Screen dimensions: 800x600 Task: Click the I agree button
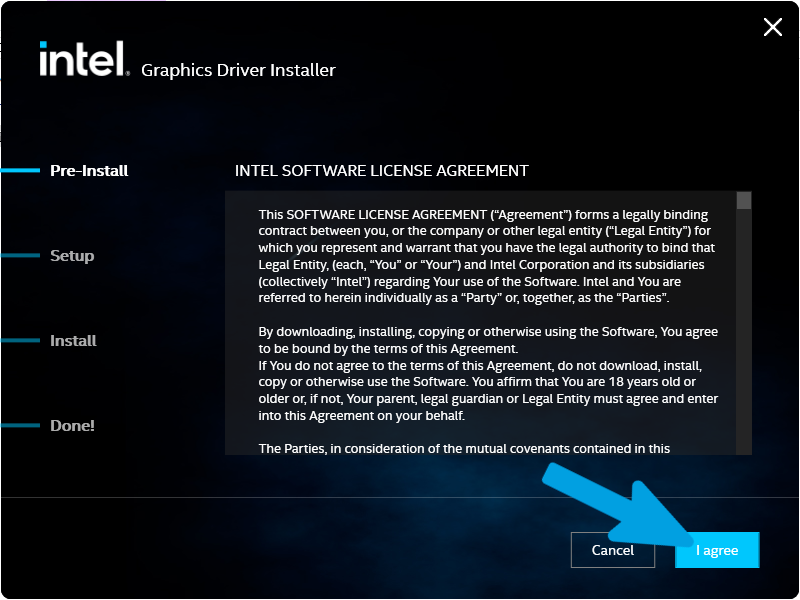coord(717,550)
